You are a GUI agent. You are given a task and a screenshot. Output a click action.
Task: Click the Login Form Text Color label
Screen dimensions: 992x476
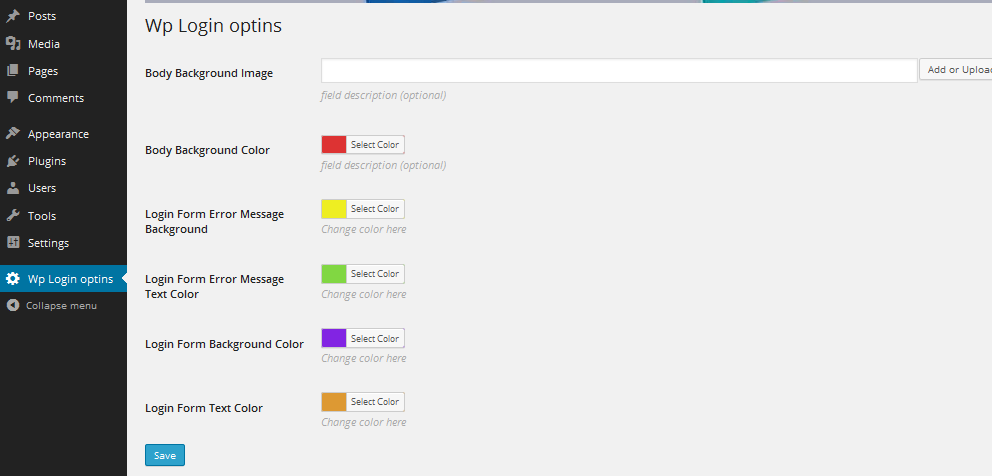click(x=204, y=408)
